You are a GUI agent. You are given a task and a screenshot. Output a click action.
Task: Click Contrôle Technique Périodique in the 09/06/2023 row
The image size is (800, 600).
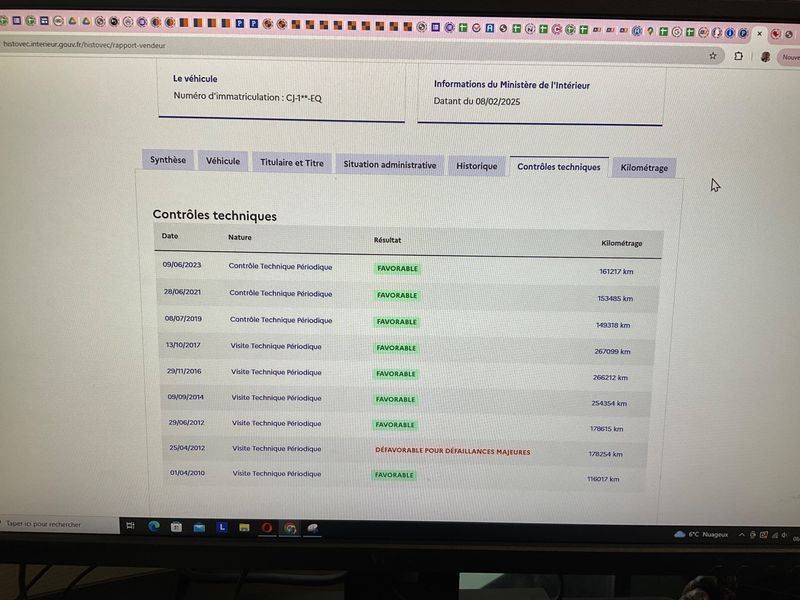pyautogui.click(x=280, y=266)
